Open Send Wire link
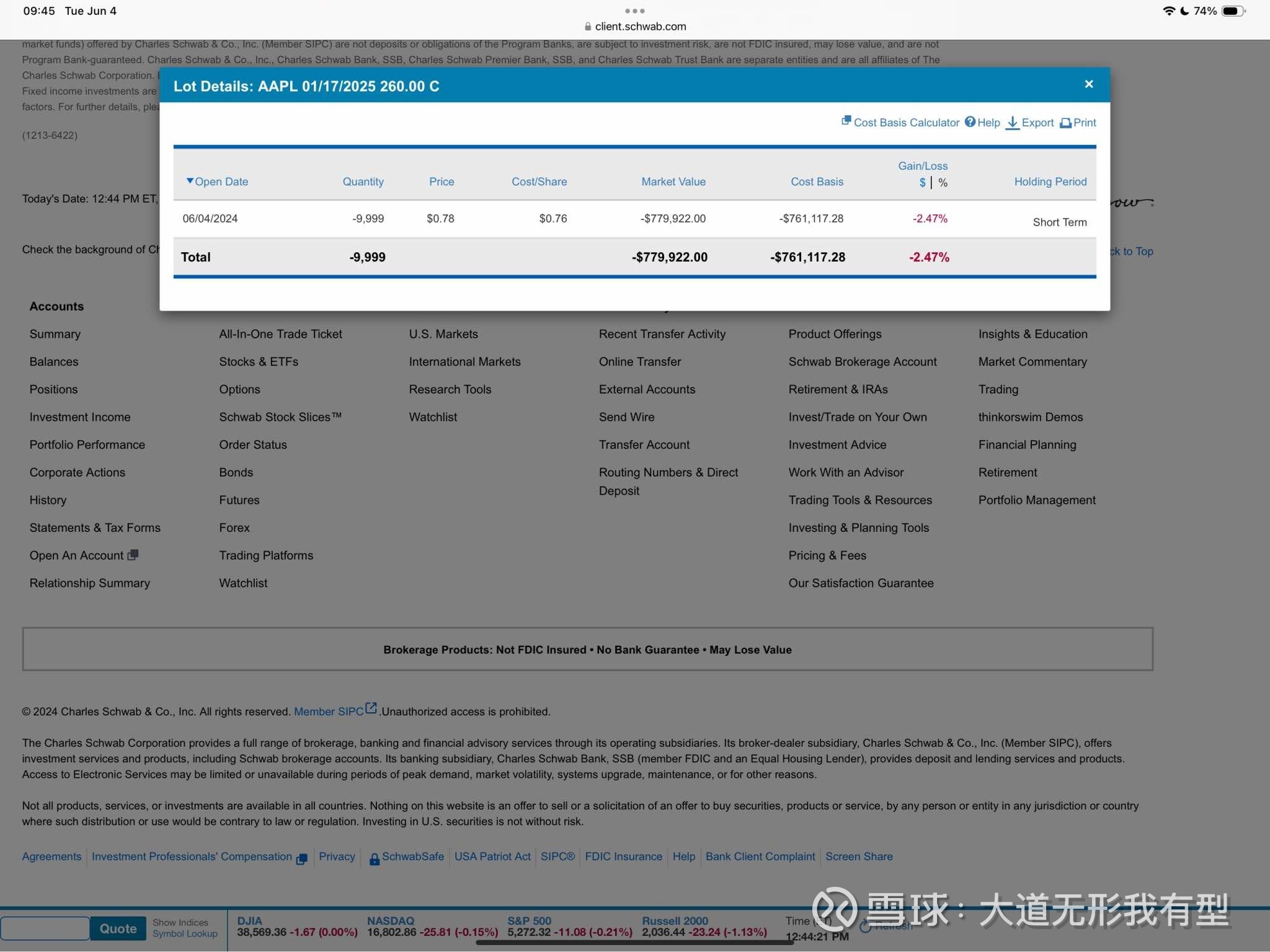This screenshot has height=952, width=1270. point(626,417)
